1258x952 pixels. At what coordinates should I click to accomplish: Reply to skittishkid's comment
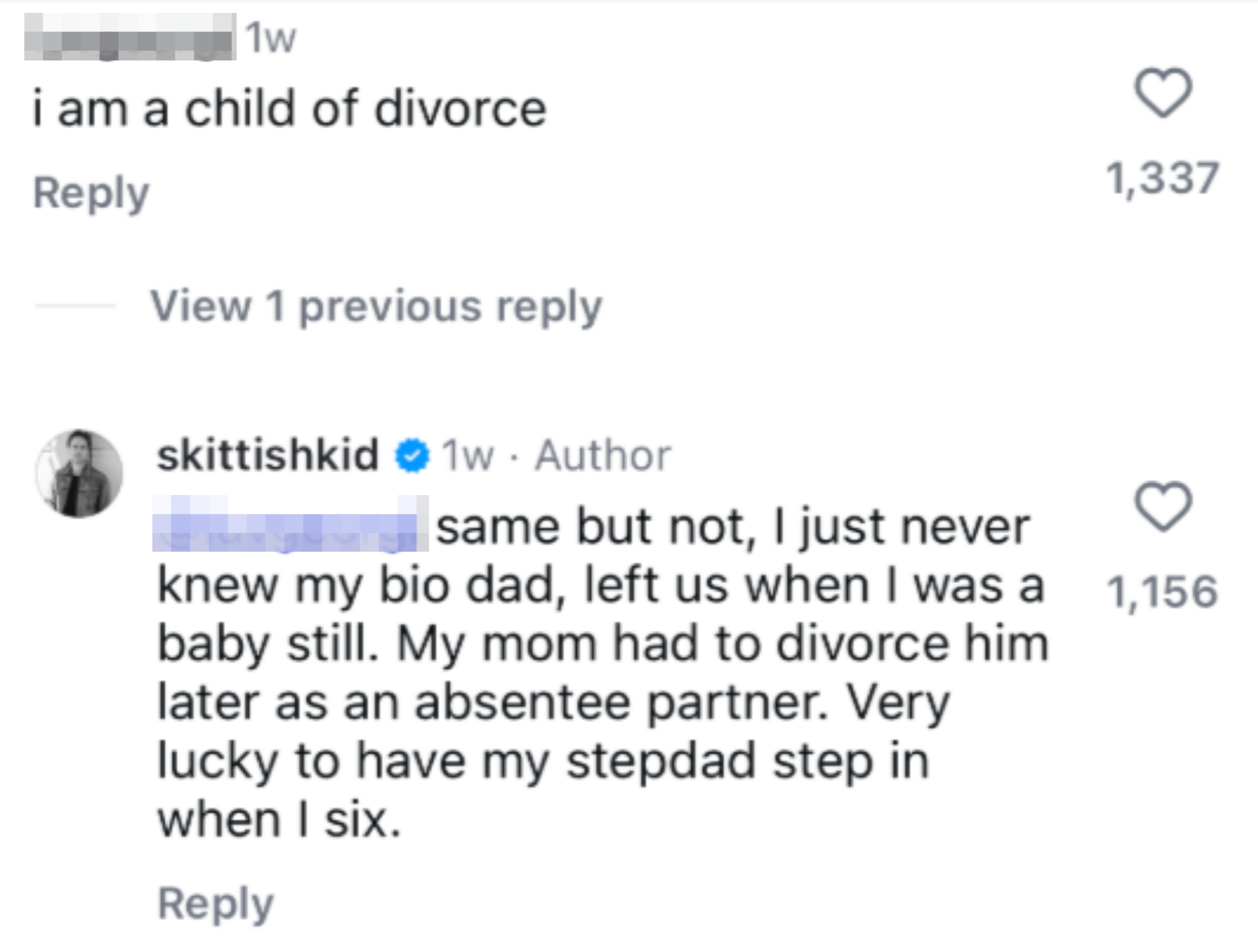coord(216,903)
